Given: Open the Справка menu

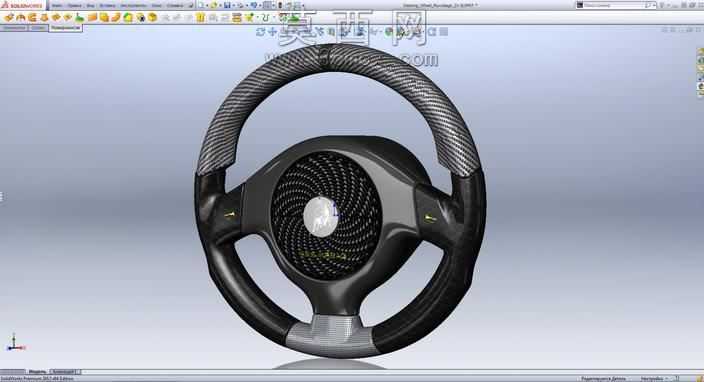Looking at the screenshot, I should click(x=175, y=5).
